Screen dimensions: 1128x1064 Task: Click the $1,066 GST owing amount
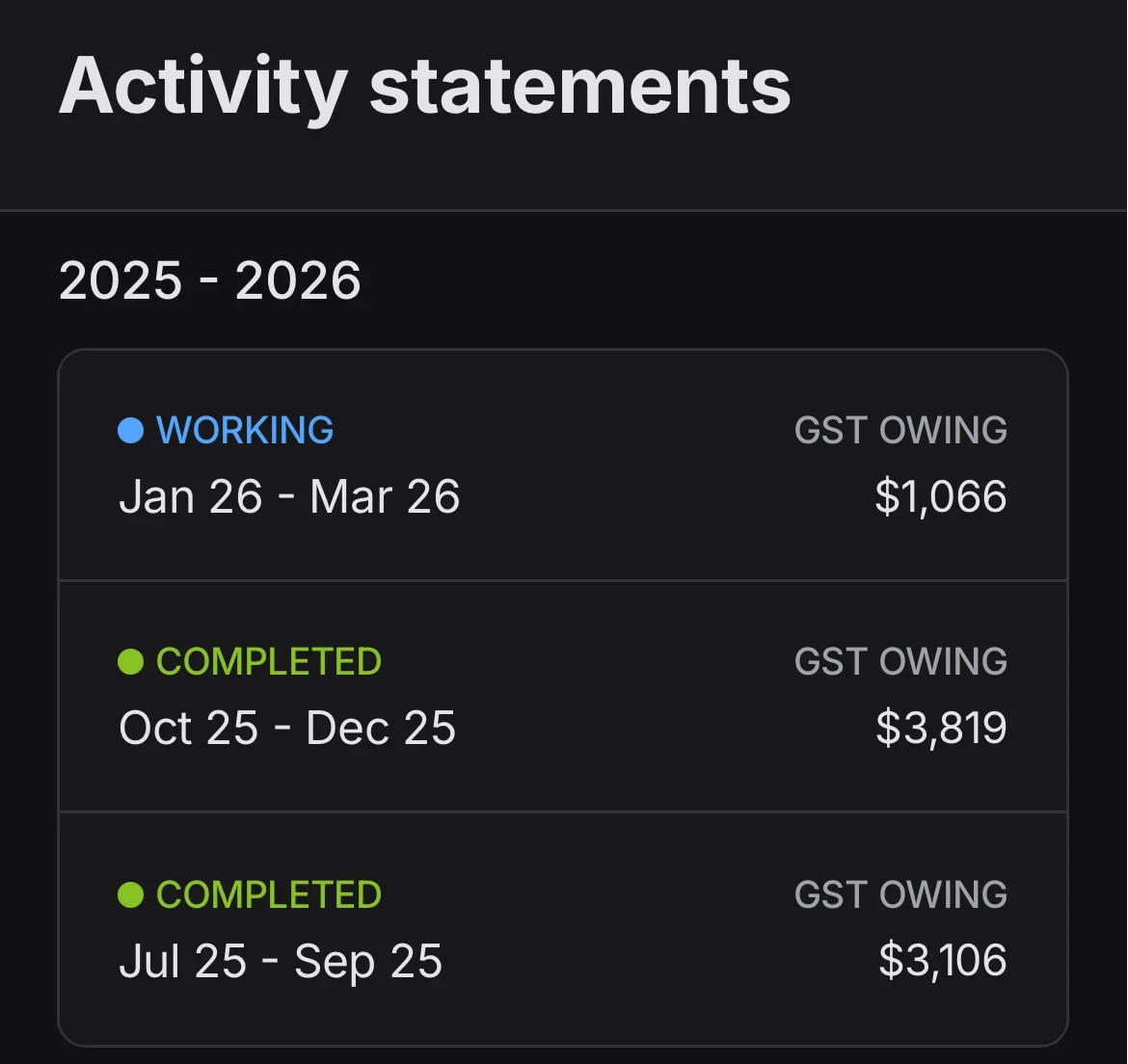click(x=940, y=497)
